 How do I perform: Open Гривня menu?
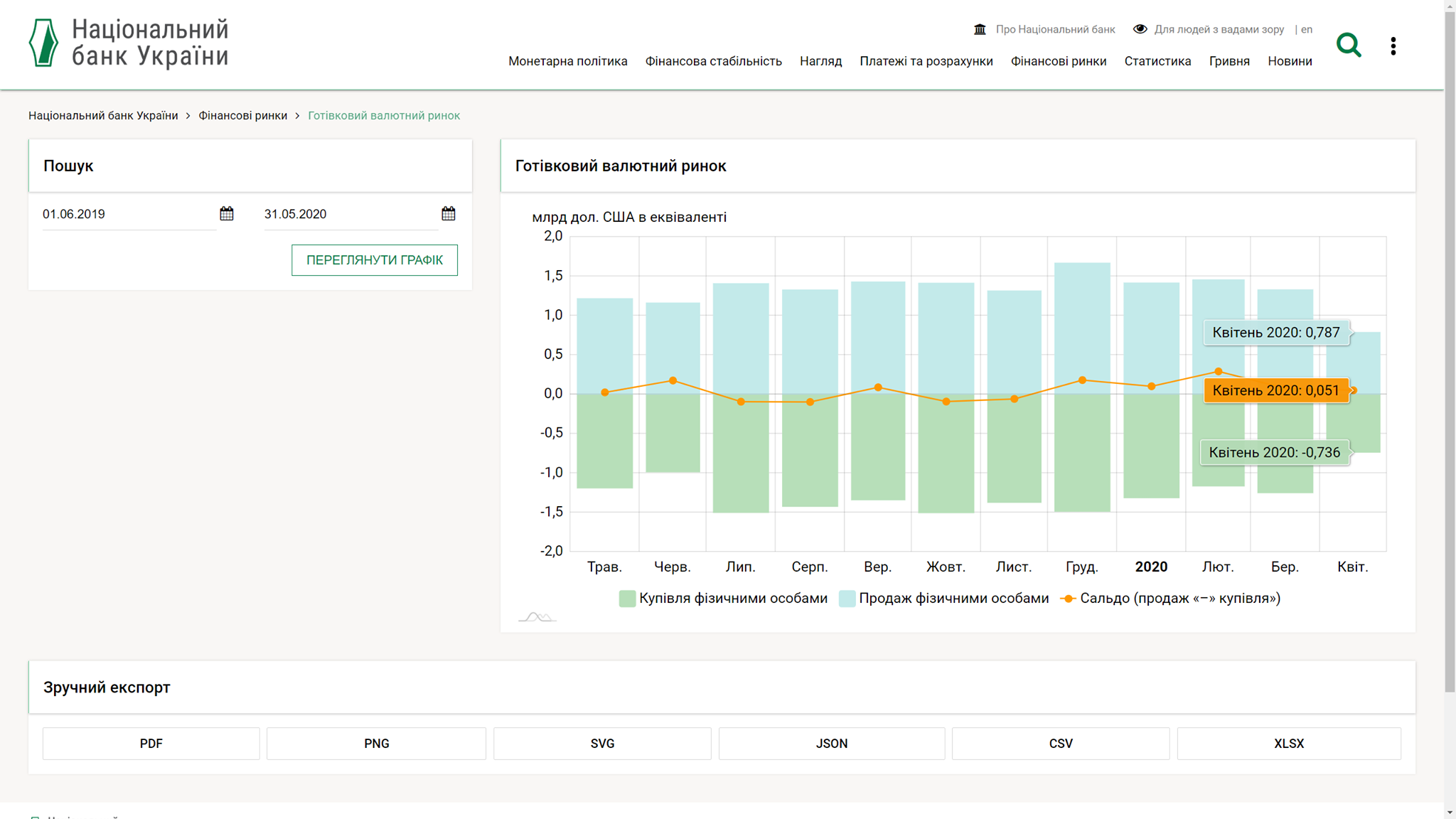1229,61
